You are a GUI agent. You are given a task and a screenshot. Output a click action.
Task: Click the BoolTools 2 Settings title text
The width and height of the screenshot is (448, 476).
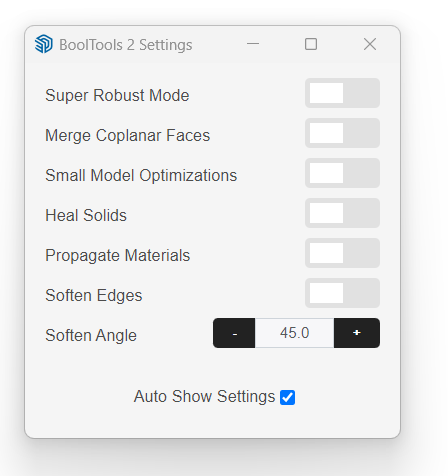click(126, 45)
